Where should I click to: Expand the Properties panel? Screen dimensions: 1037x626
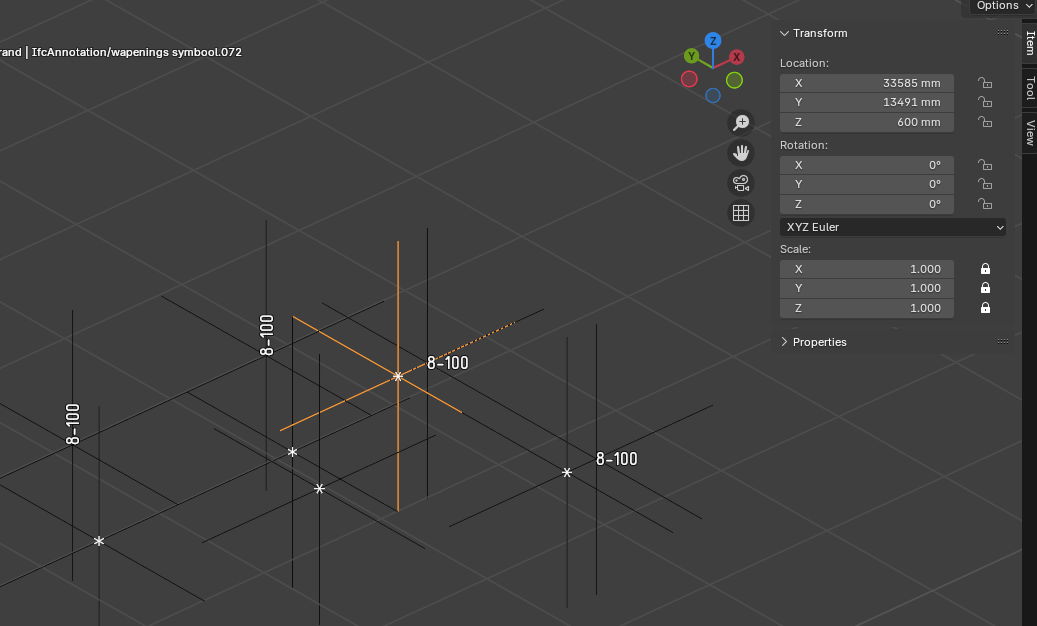(784, 342)
